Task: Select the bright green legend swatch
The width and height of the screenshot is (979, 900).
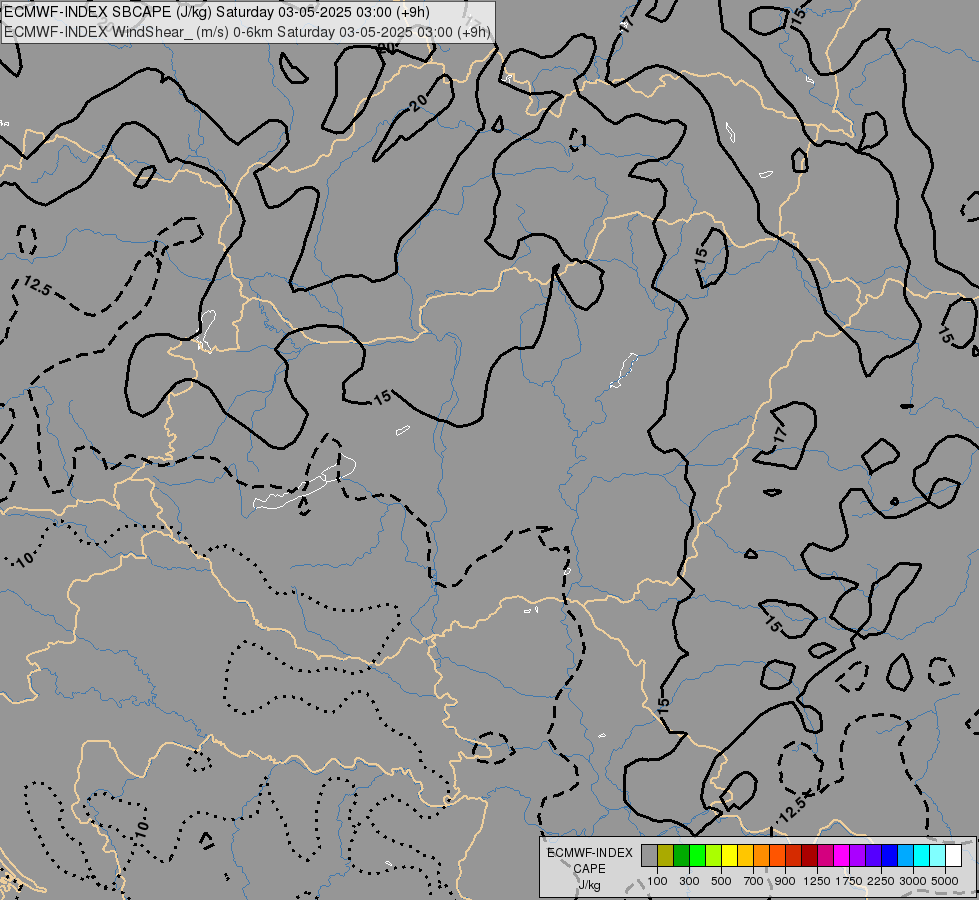Action: tap(697, 855)
